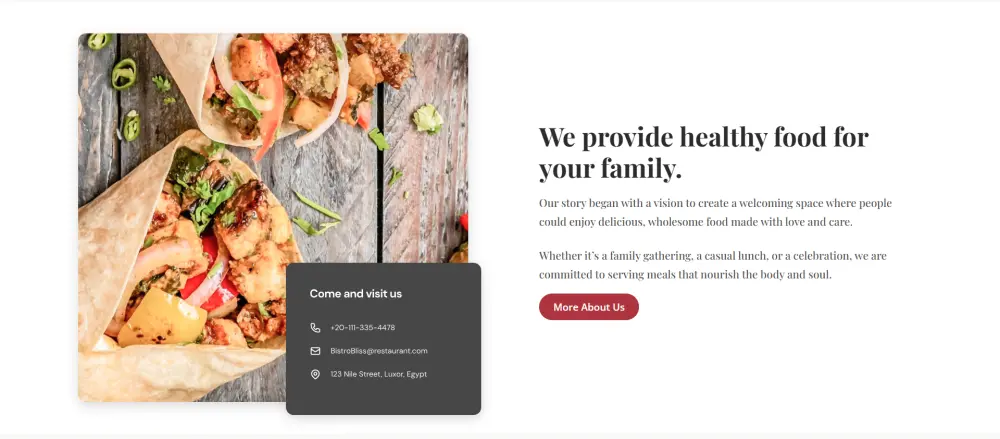Click the Our story began paragraph
The height and width of the screenshot is (439, 1000).
[715, 213]
